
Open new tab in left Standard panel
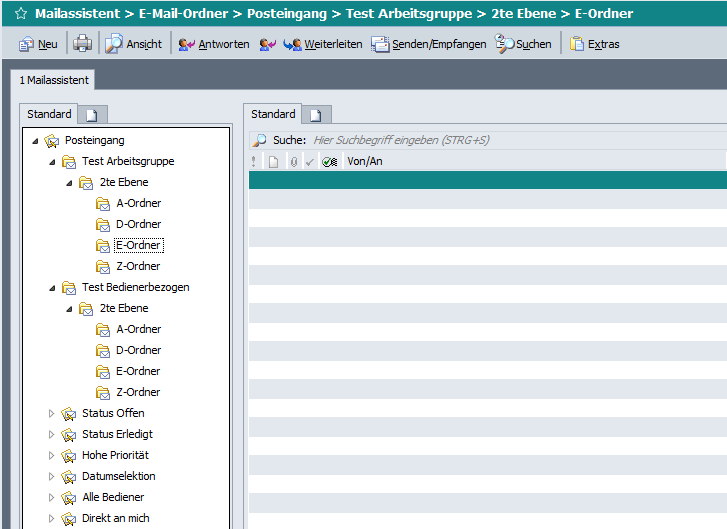[x=91, y=115]
